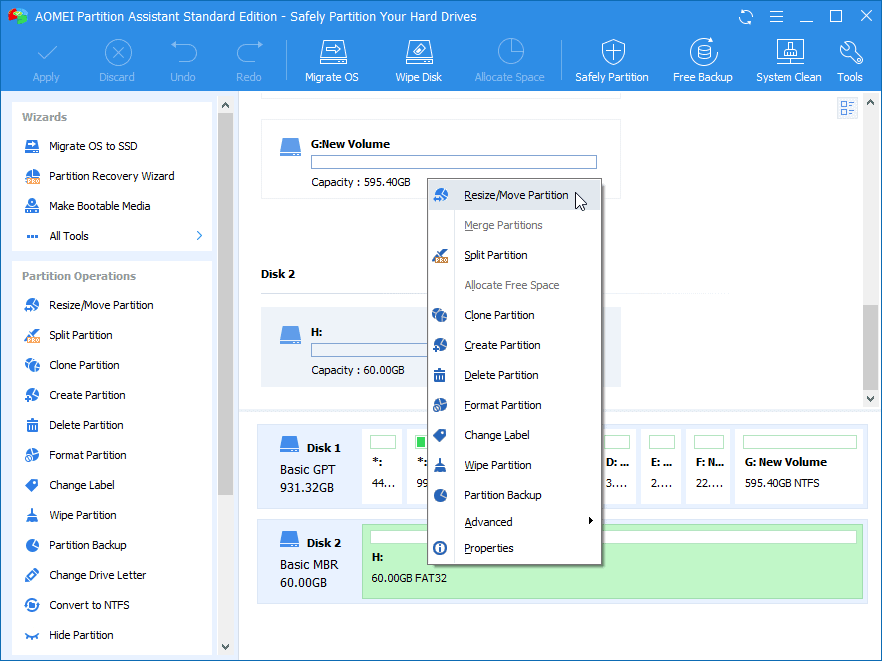
Task: Select G: New Volume 595.40GB NTFS block
Action: click(x=799, y=466)
